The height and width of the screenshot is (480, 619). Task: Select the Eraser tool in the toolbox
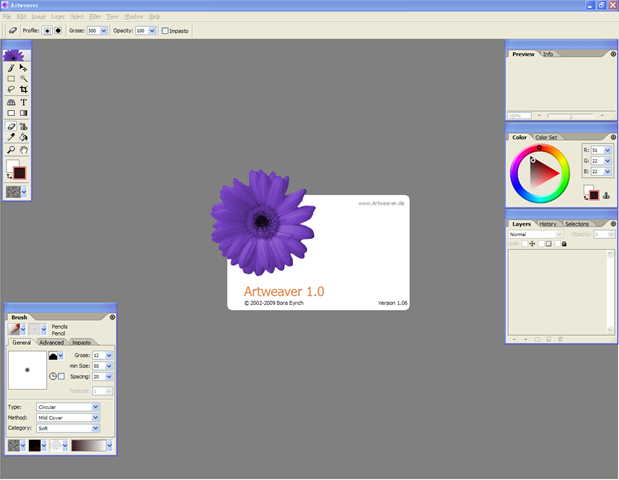coord(11,126)
